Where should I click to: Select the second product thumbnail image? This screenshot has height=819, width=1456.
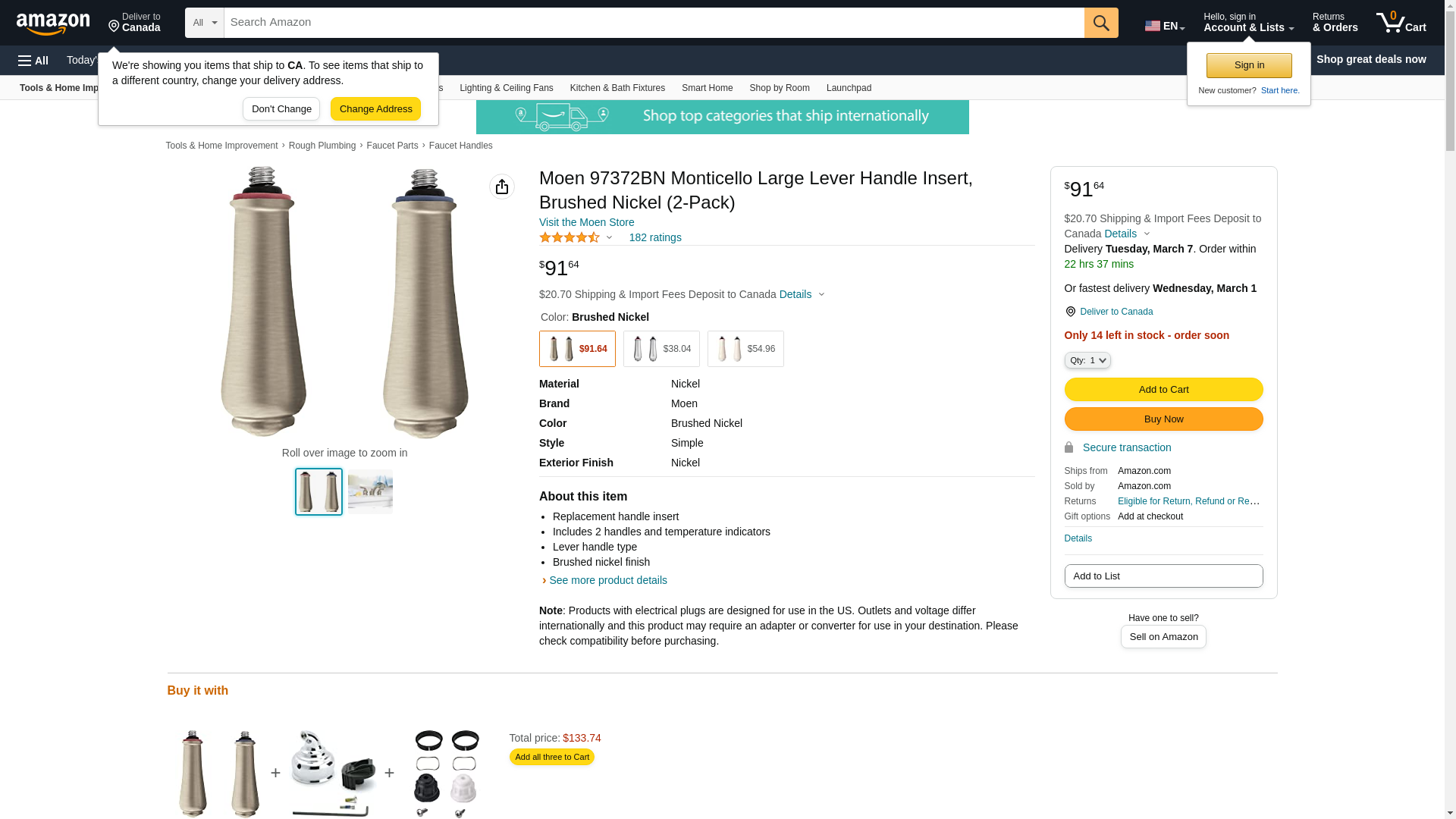pyautogui.click(x=370, y=491)
